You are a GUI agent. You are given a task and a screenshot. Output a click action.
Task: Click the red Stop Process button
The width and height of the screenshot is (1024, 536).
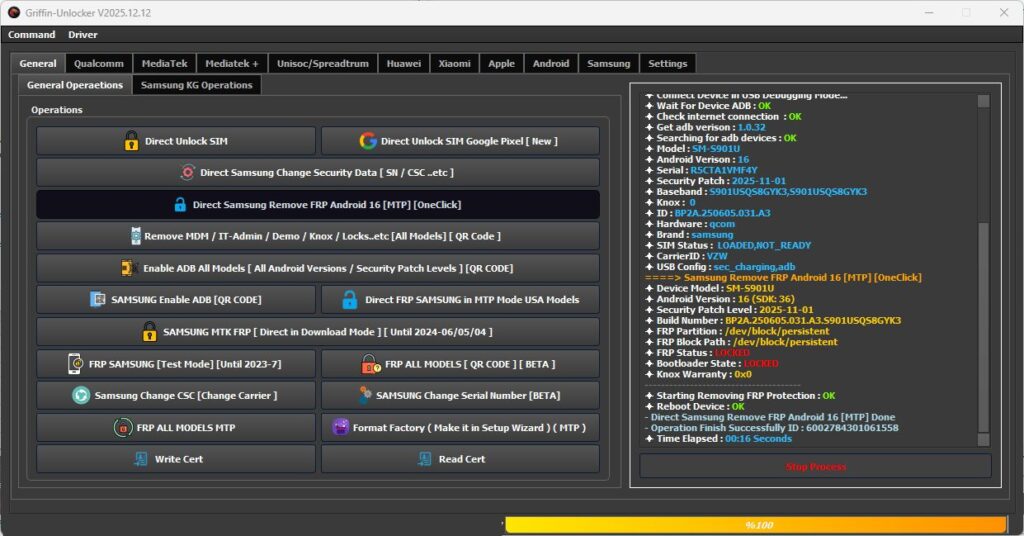point(815,467)
